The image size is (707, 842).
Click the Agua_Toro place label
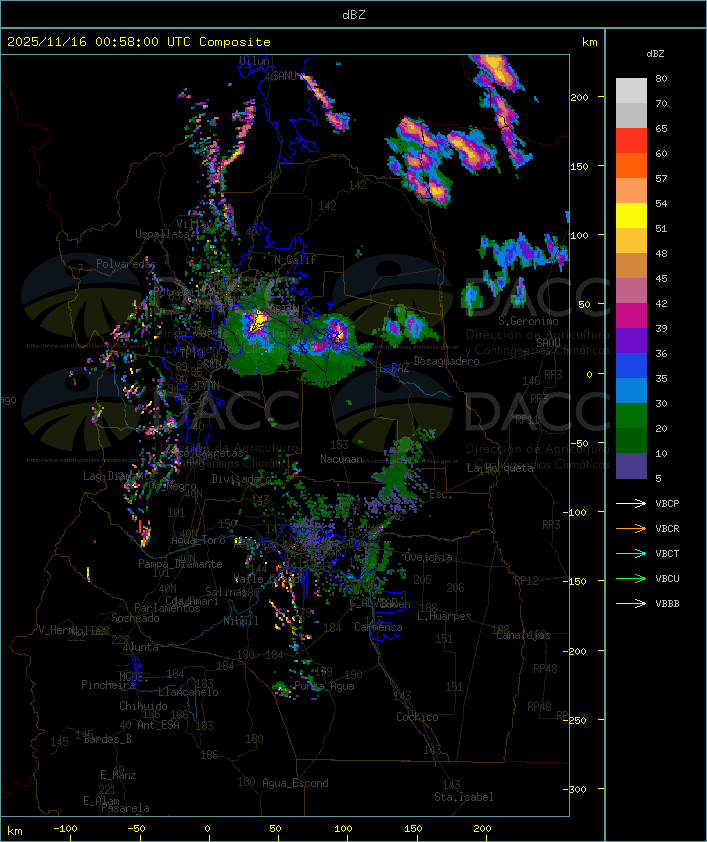tap(199, 540)
